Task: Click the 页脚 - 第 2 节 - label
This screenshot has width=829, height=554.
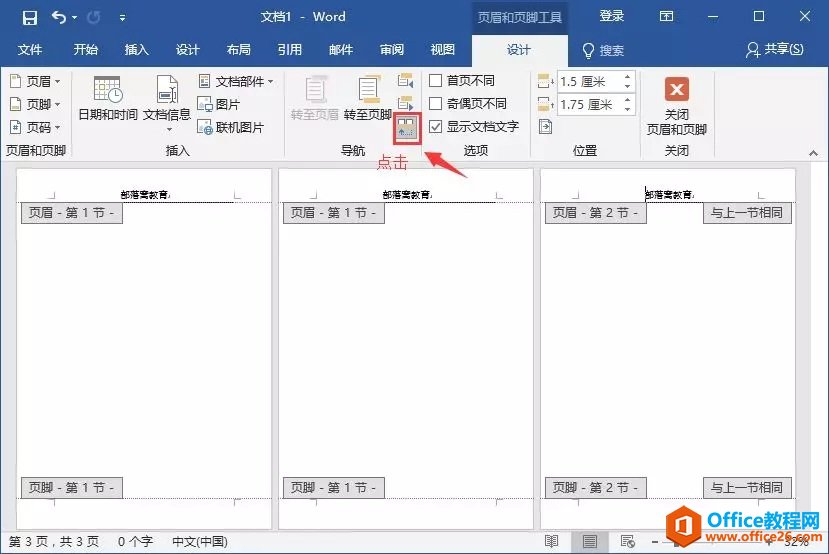Action: tap(595, 487)
